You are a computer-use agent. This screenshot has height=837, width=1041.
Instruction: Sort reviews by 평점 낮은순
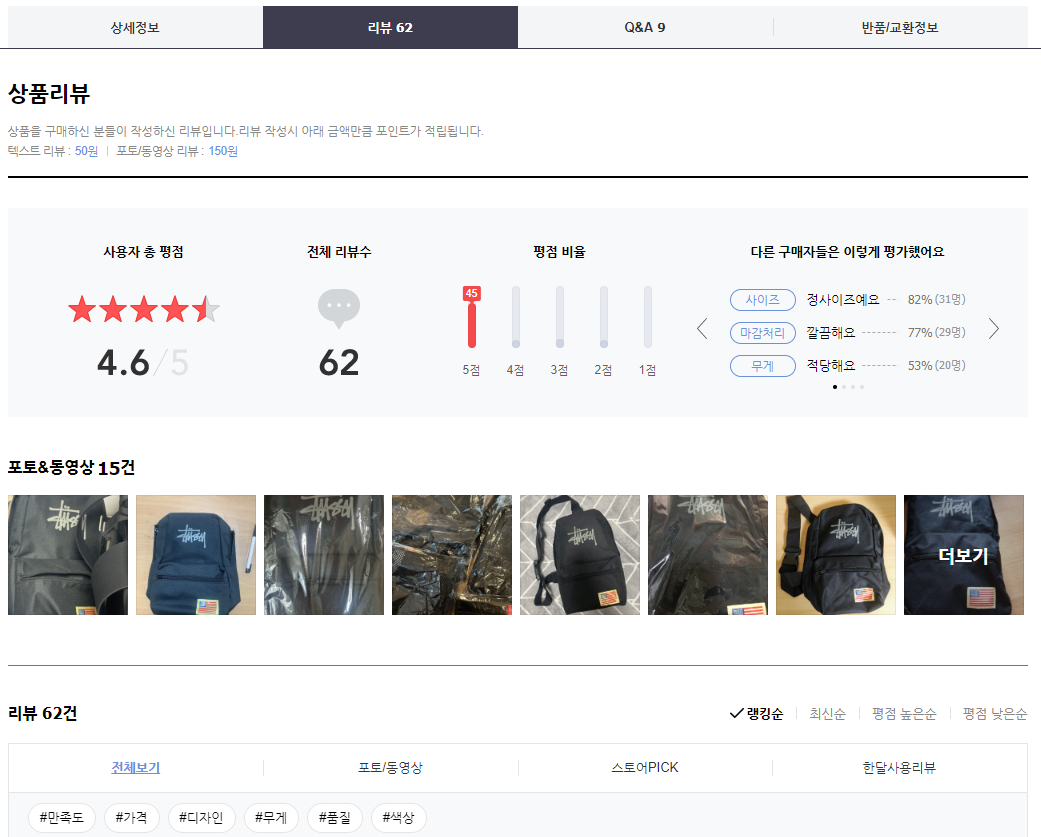coord(994,713)
